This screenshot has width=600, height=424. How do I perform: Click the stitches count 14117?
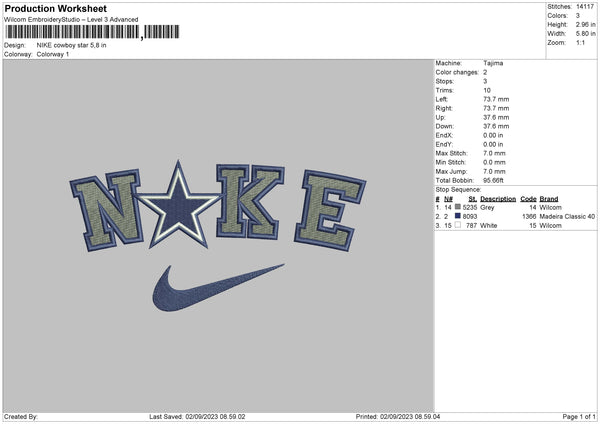click(585, 7)
